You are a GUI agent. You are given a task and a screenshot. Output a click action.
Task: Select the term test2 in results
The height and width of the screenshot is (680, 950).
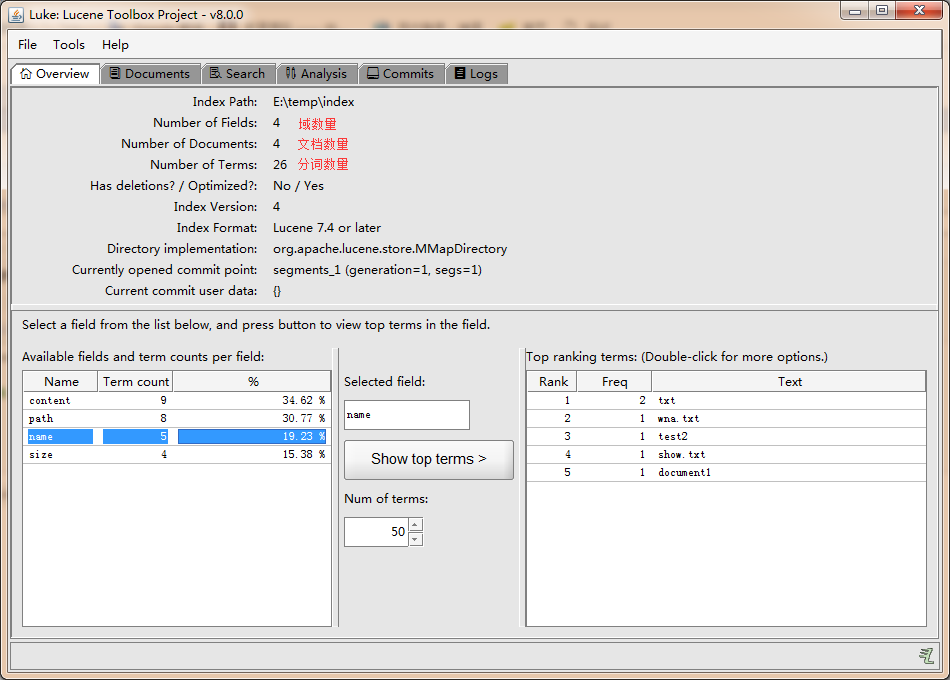(x=726, y=436)
